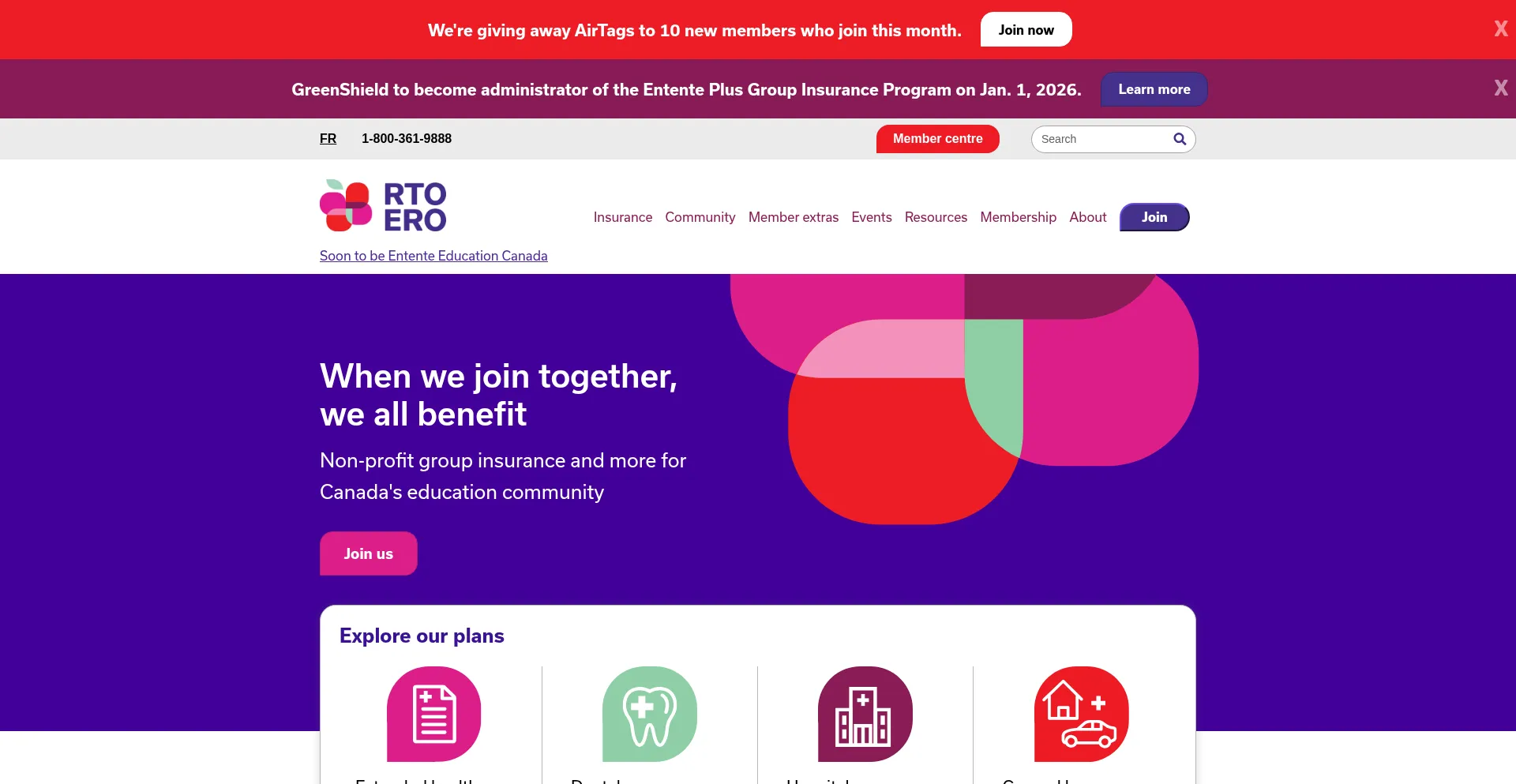Open the Resources menu
The height and width of the screenshot is (784, 1516).
point(936,217)
